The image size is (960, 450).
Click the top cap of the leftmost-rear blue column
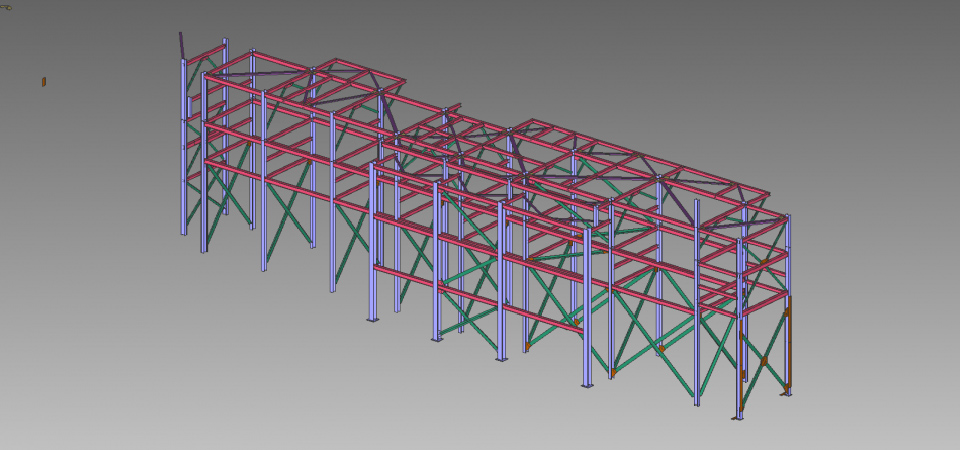tap(225, 41)
